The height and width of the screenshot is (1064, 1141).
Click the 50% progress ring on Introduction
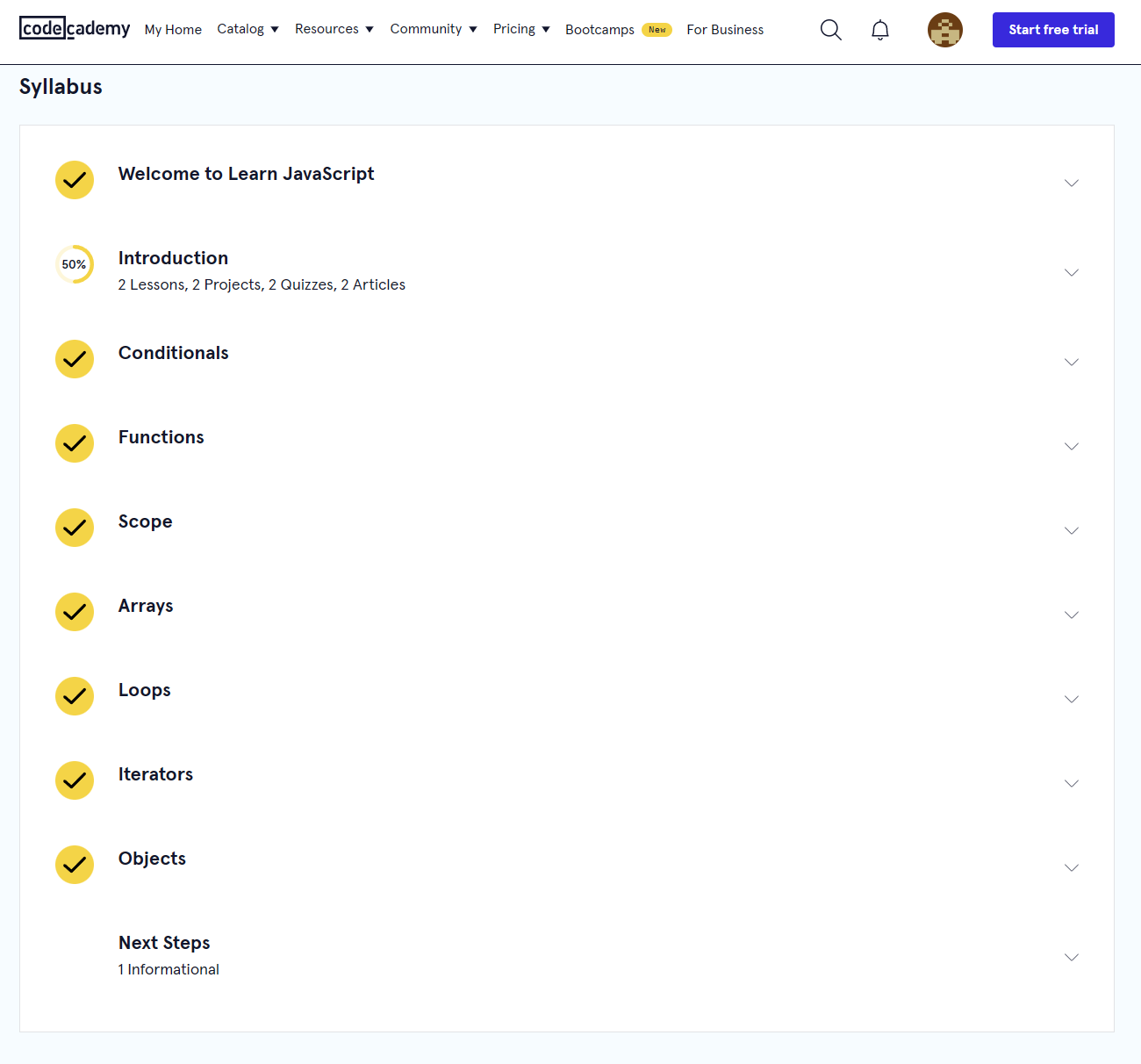click(x=74, y=263)
